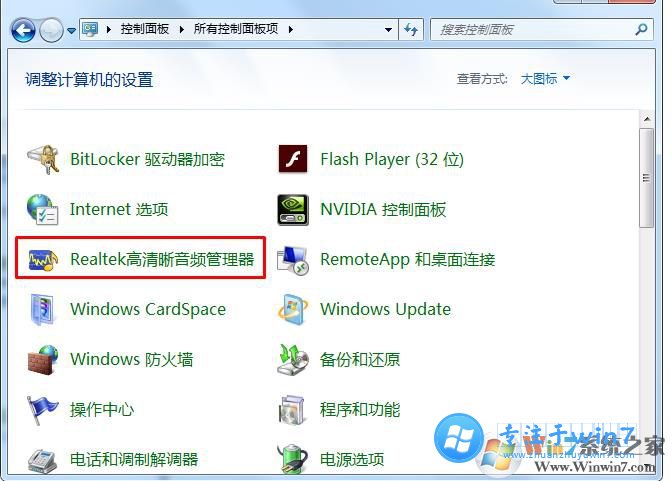The height and width of the screenshot is (481, 672).
Task: Expand the address bar history dropdown
Action: pos(388,30)
